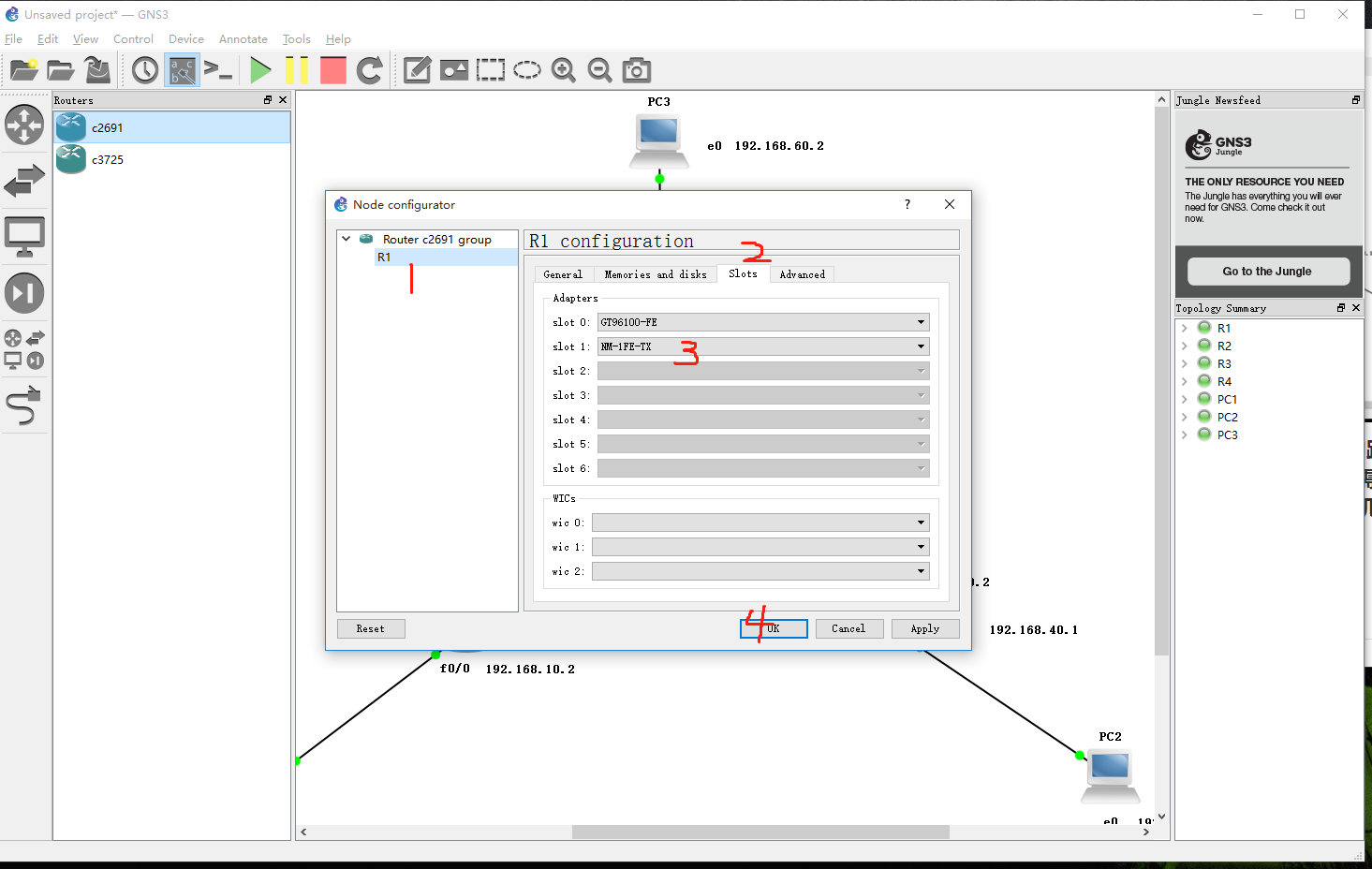Open a project with the folder icon

pos(61,70)
